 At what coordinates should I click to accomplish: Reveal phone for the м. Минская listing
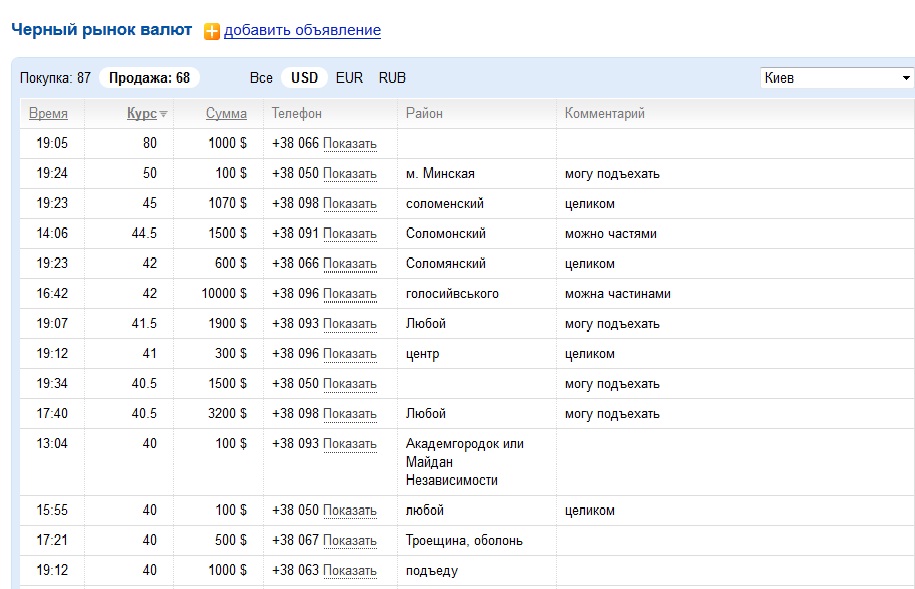[350, 174]
